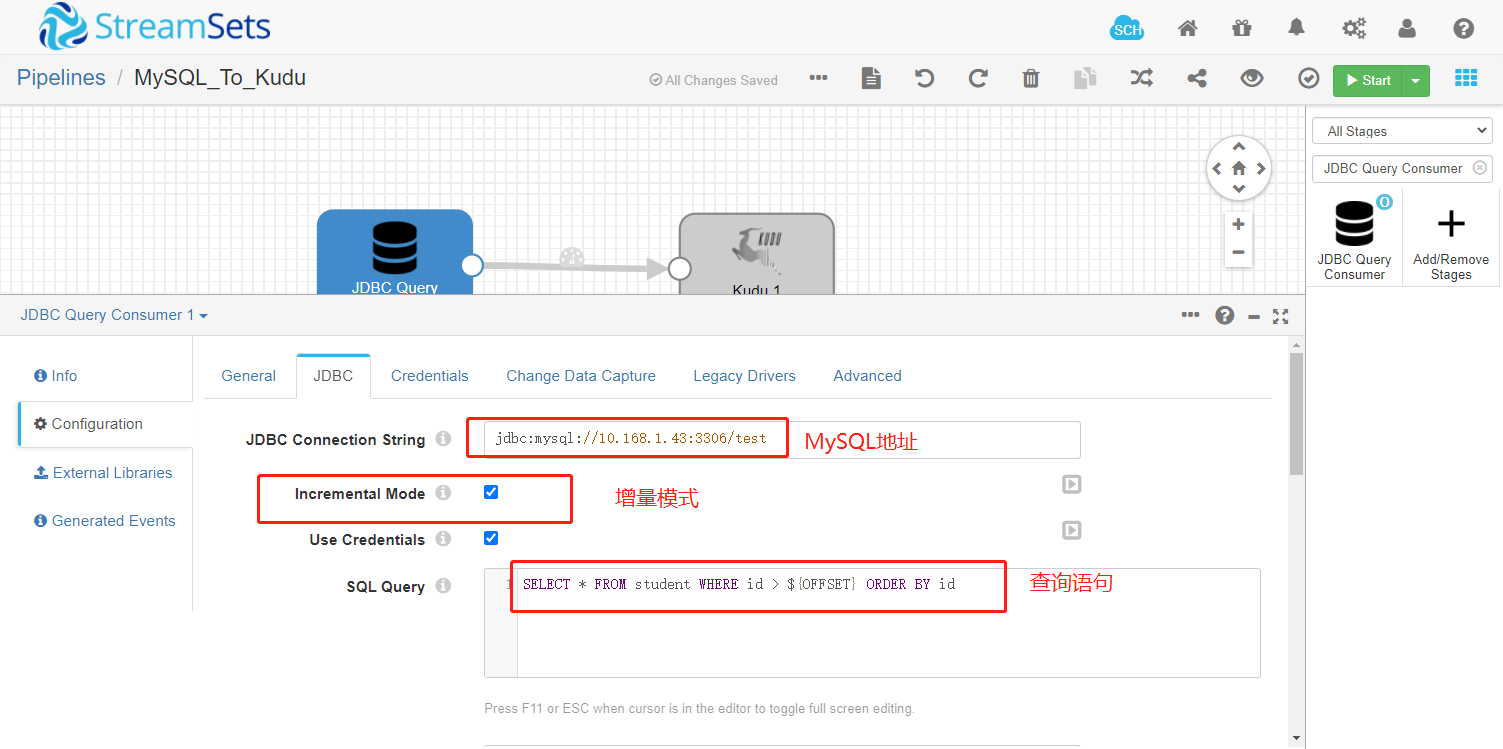Delete selected stage with trash icon
The image size is (1503, 749).
point(1031,78)
